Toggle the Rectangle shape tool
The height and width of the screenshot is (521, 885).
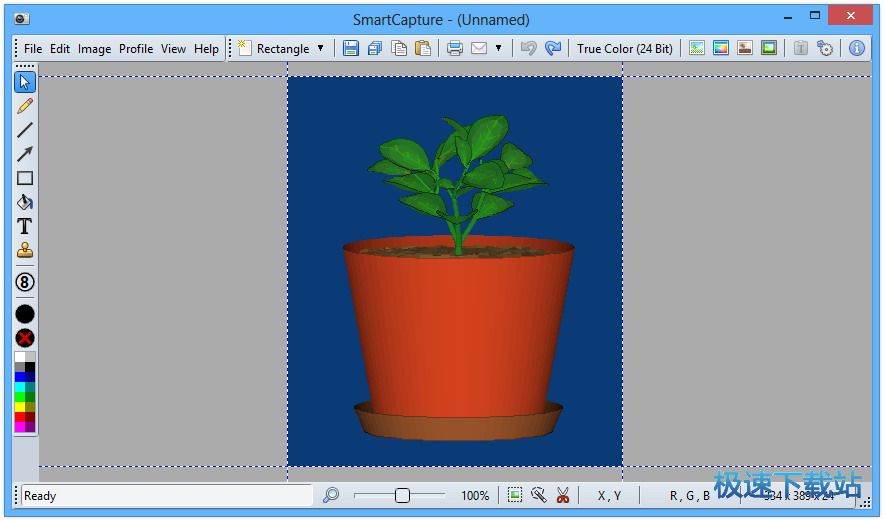25,178
